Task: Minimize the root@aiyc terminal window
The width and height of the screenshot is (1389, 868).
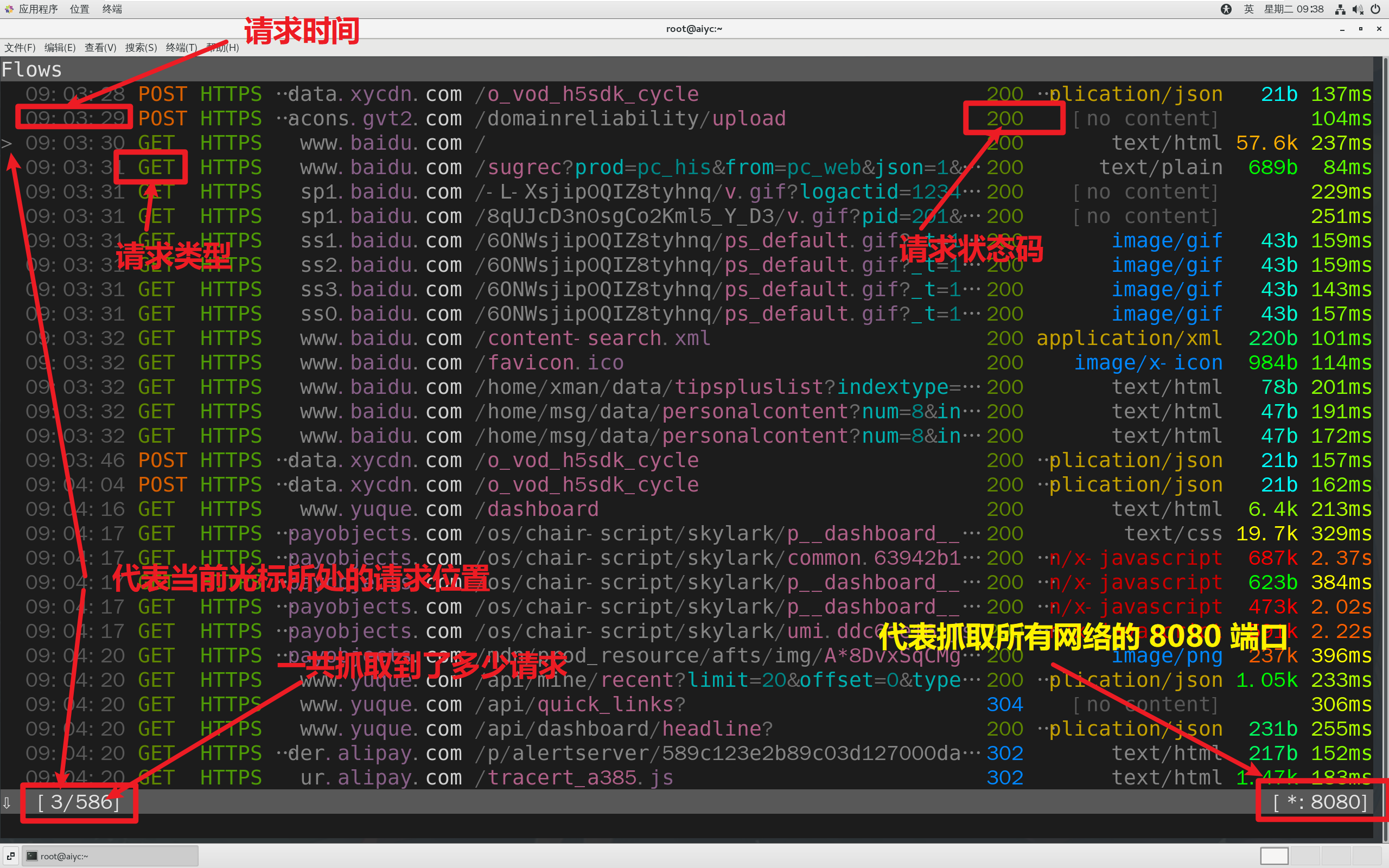Action: pyautogui.click(x=1342, y=29)
